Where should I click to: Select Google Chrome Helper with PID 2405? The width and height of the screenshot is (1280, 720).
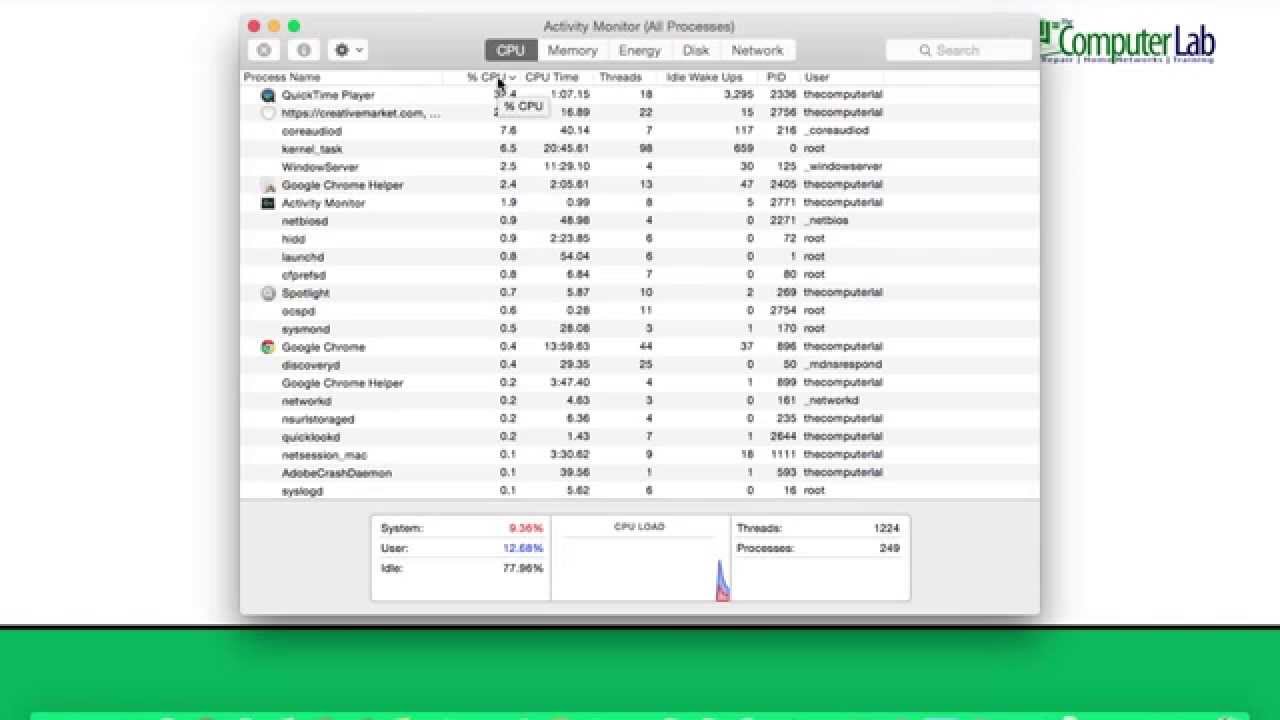(640, 185)
